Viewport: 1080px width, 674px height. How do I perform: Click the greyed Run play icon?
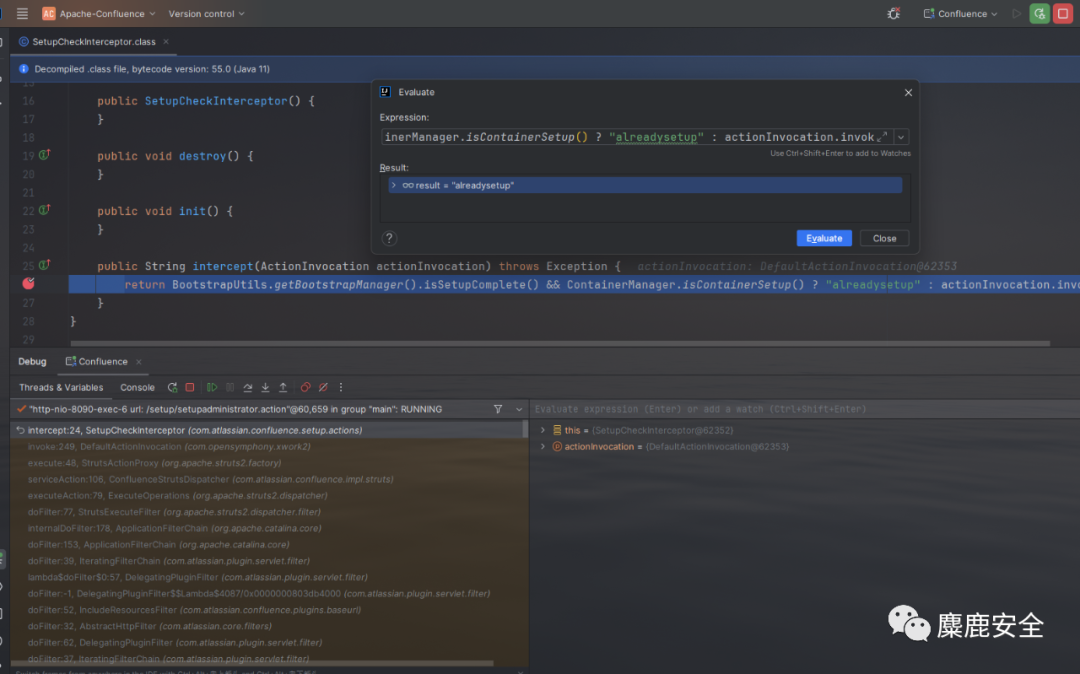click(x=1017, y=14)
